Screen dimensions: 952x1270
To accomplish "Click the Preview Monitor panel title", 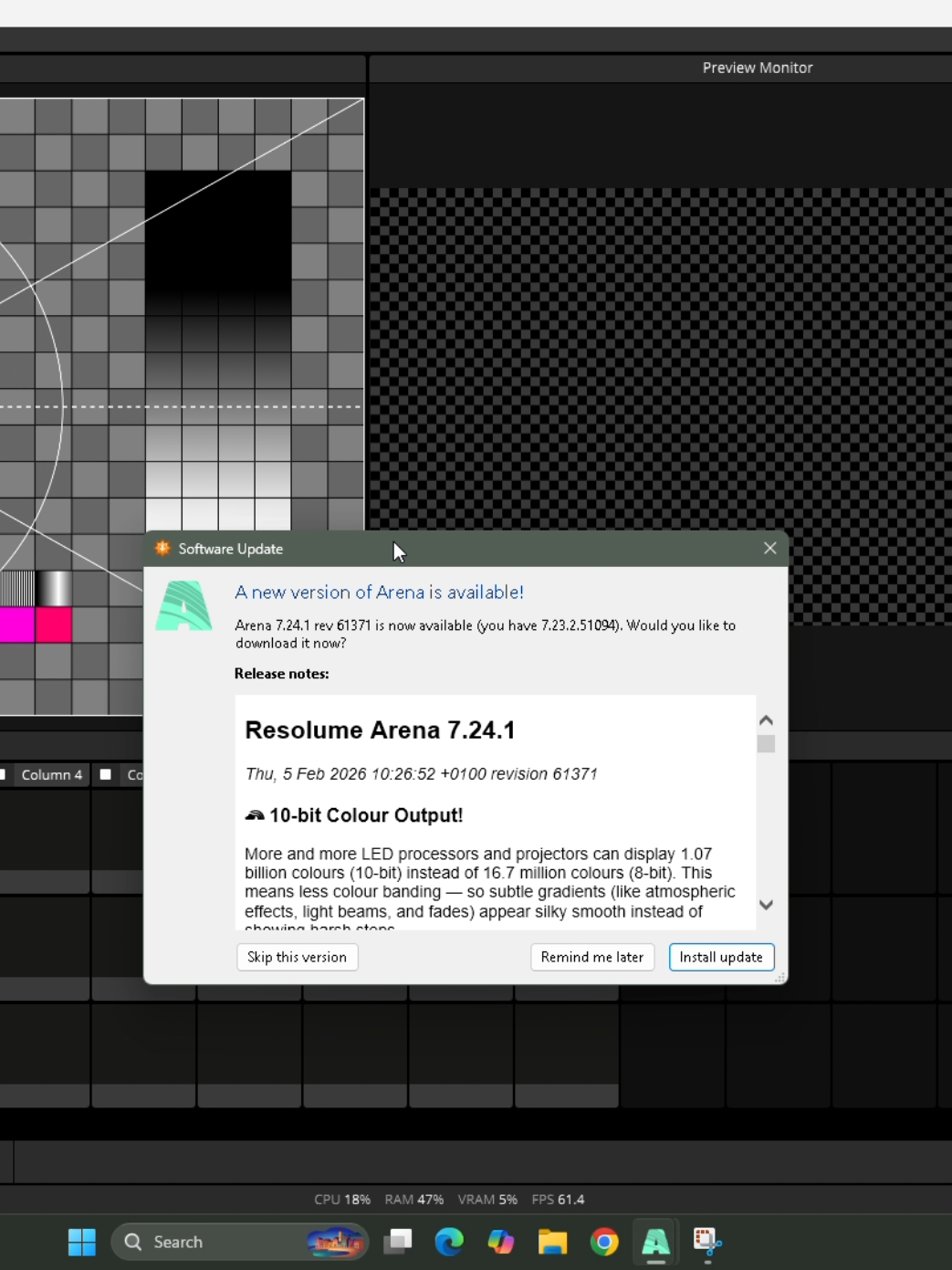I will pos(757,68).
